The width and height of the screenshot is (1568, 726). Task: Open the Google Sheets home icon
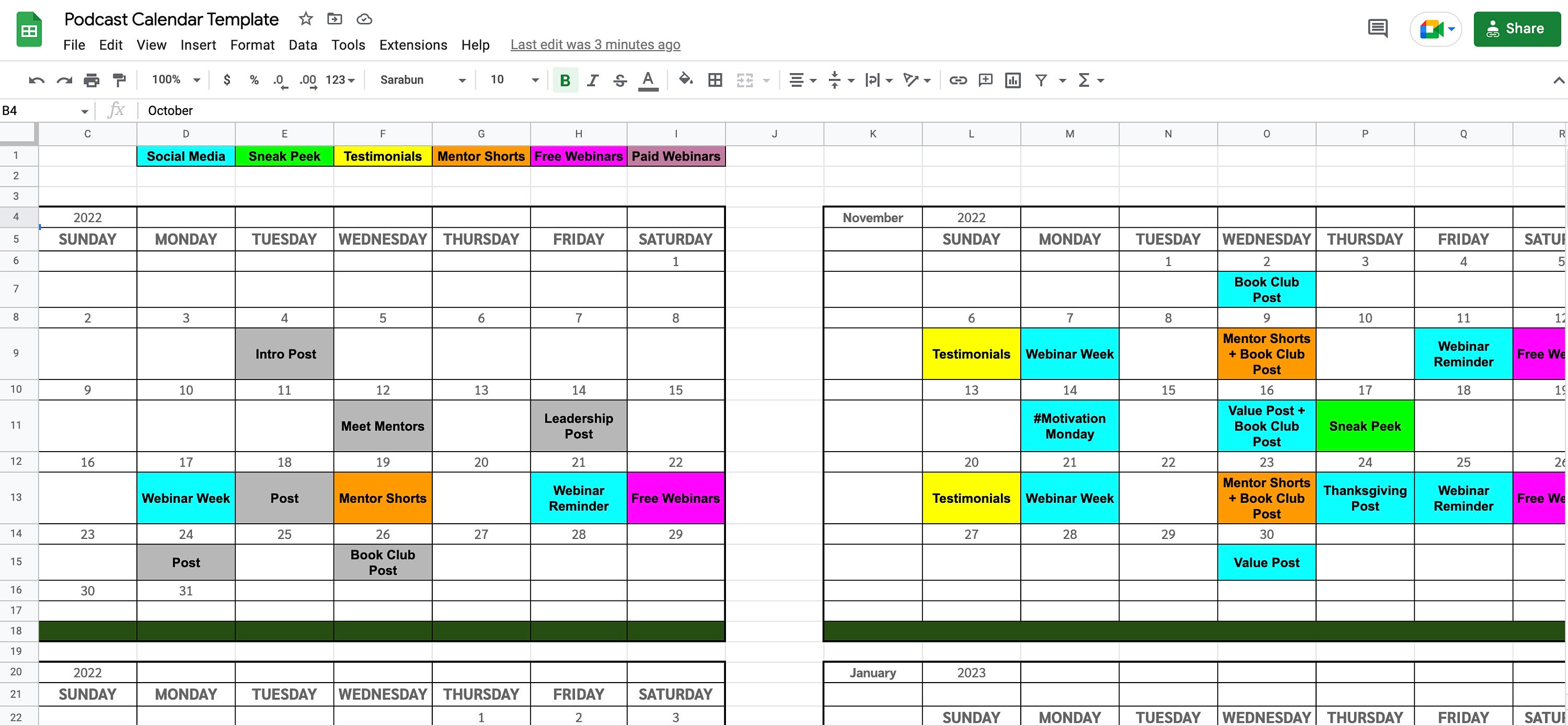click(29, 29)
